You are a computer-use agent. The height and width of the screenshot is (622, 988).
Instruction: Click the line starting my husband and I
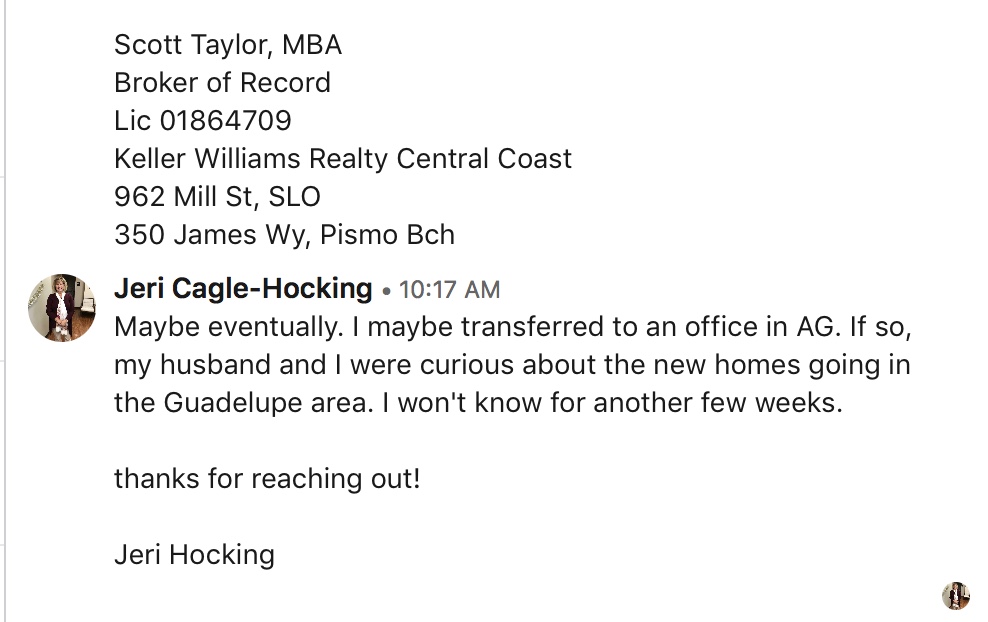512,366
